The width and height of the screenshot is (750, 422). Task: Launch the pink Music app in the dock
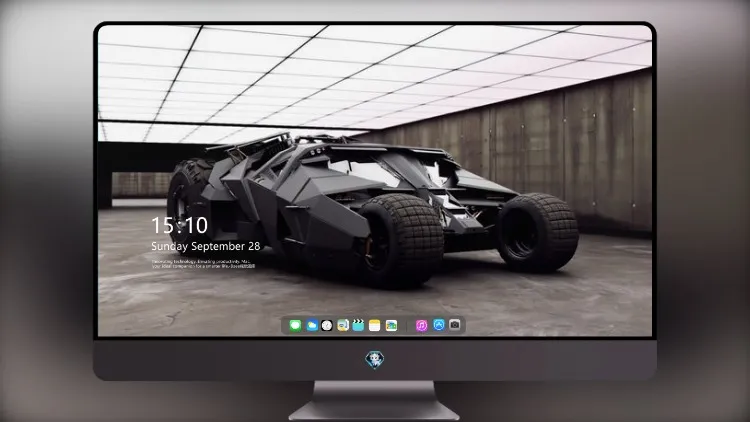pyautogui.click(x=421, y=325)
